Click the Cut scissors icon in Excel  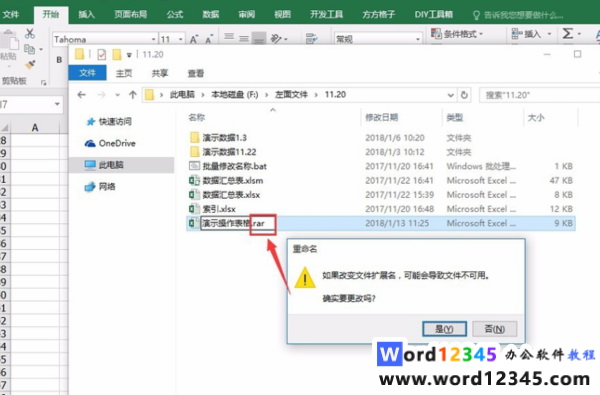point(30,33)
